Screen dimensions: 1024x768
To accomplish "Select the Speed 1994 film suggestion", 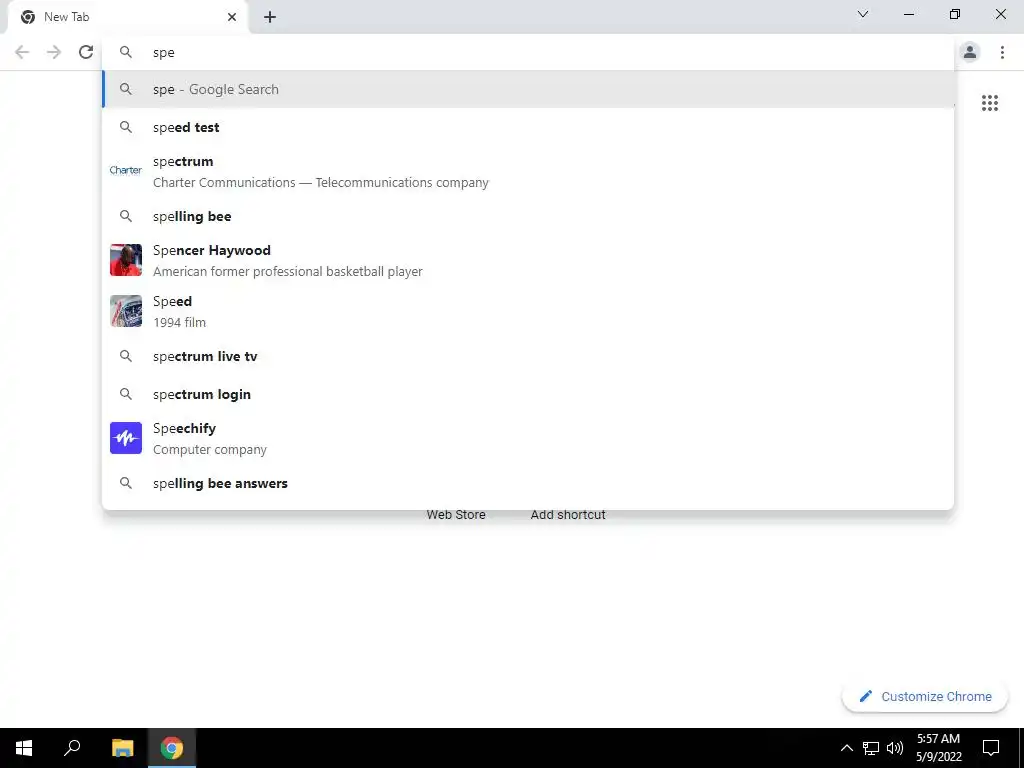I will click(528, 311).
